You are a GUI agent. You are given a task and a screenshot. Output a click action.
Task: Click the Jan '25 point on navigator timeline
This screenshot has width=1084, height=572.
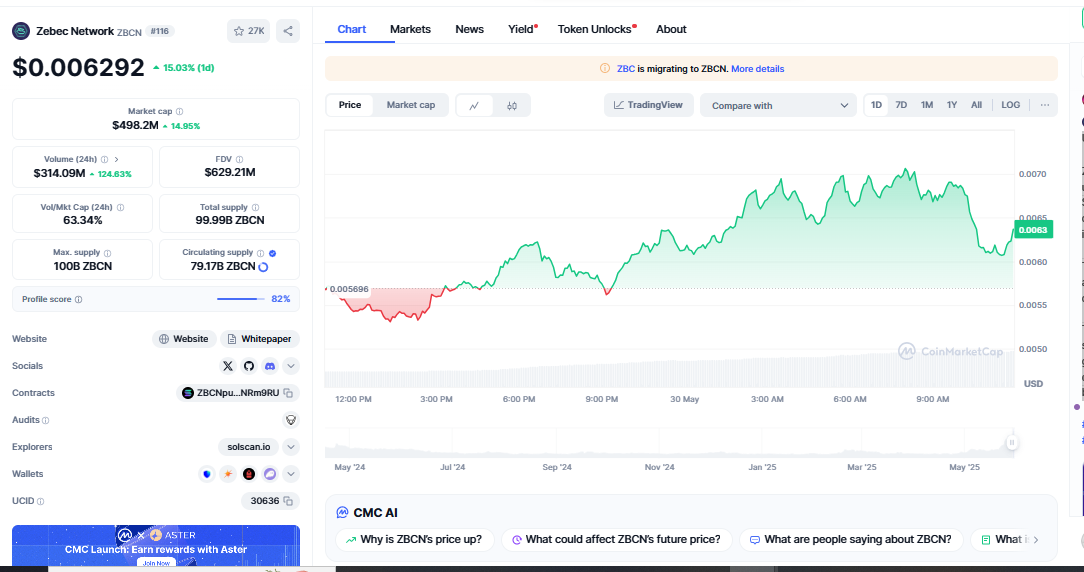762,467
